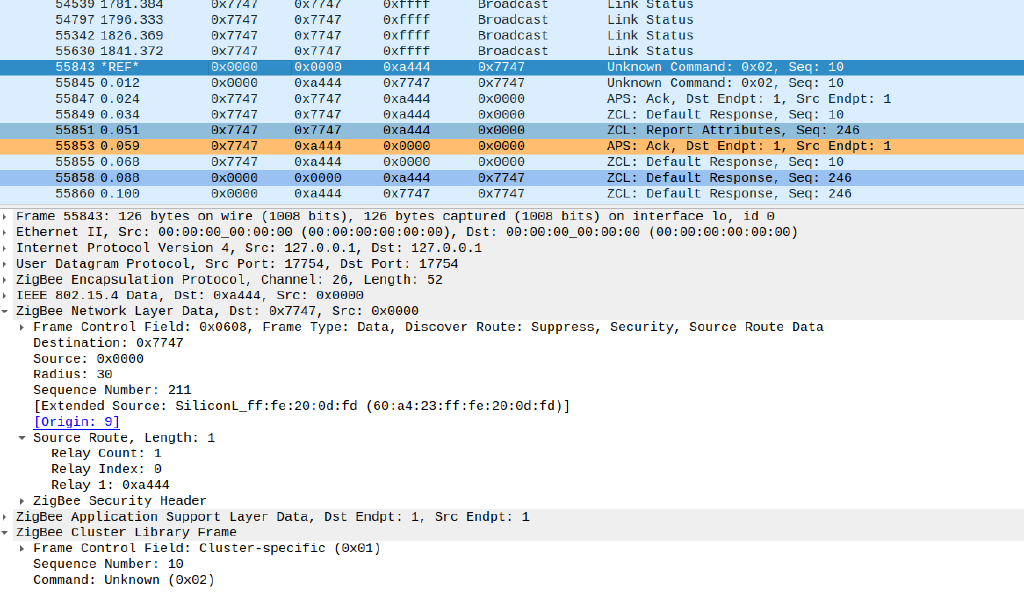Expand ZigBee Application Support Layer Data
1024x597 pixels.
click(x=7, y=516)
